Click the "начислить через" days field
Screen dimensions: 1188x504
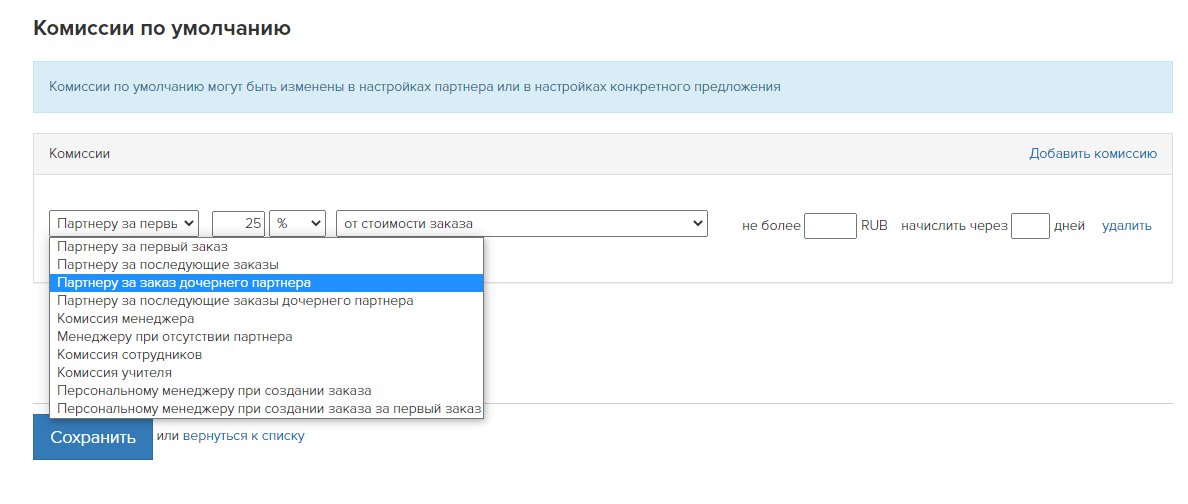1030,225
